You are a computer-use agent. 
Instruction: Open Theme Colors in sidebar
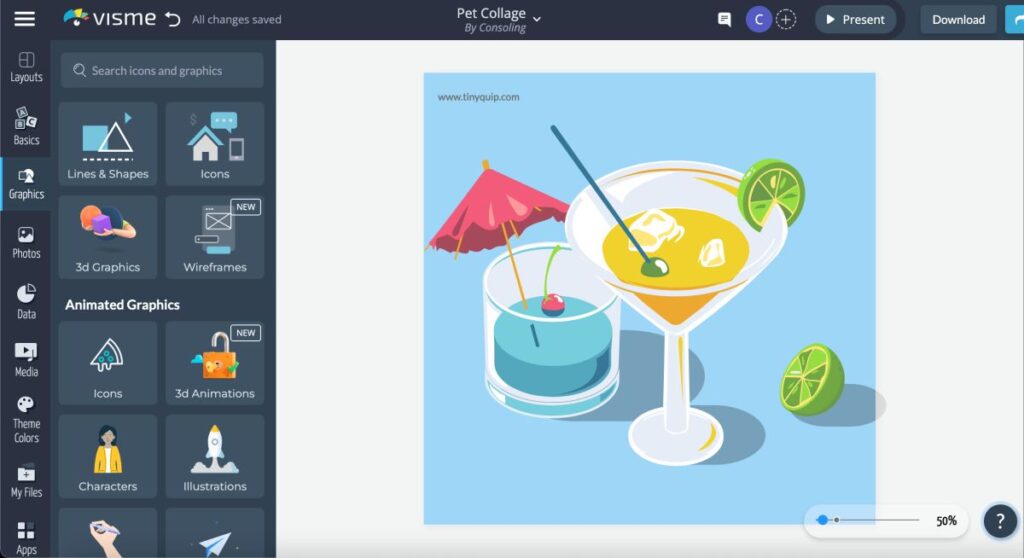pos(26,419)
